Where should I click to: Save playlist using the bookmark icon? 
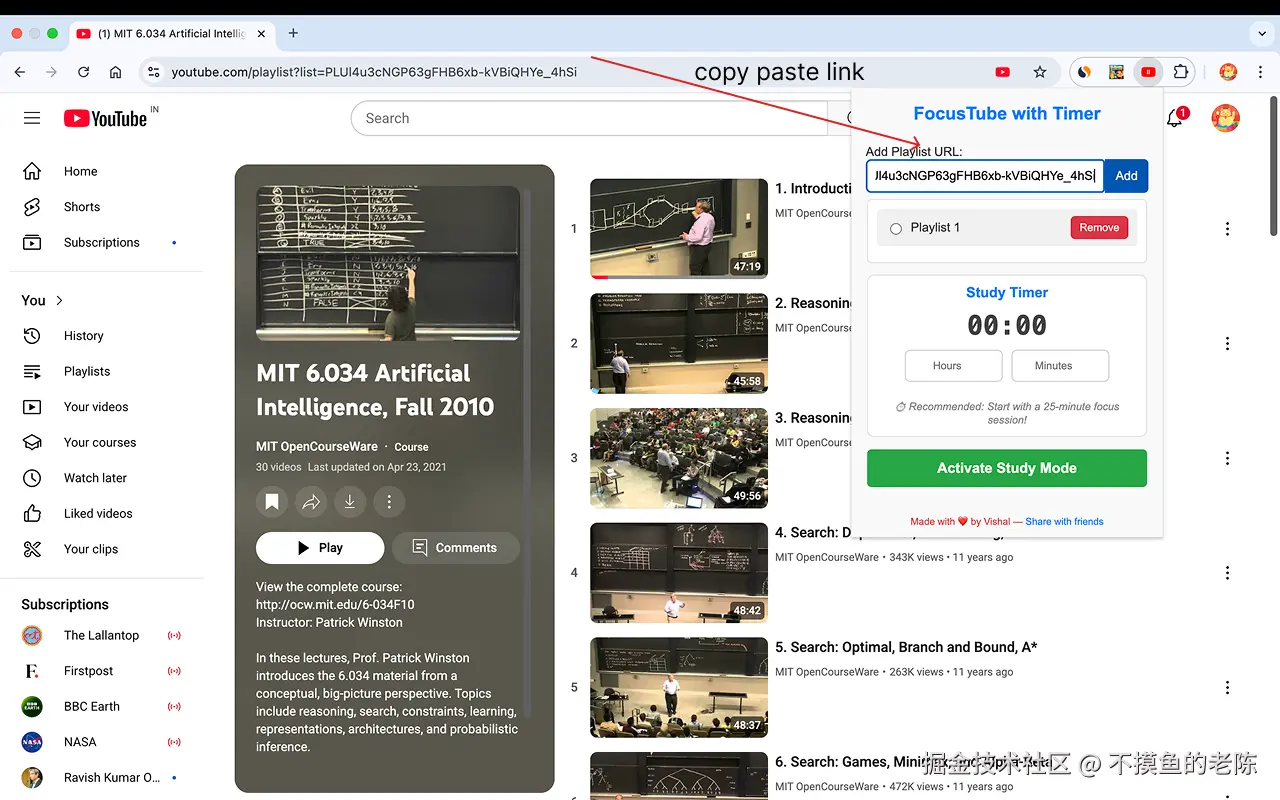coord(271,502)
